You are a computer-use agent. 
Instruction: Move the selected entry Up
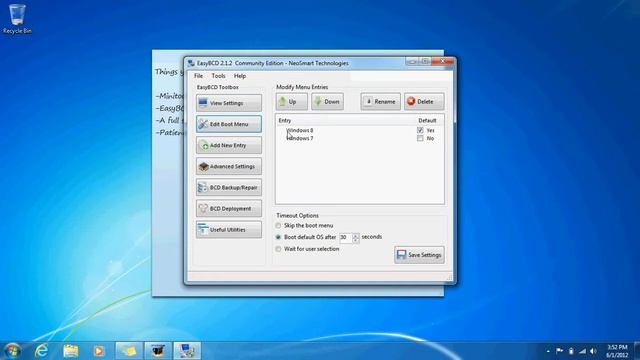(291, 102)
